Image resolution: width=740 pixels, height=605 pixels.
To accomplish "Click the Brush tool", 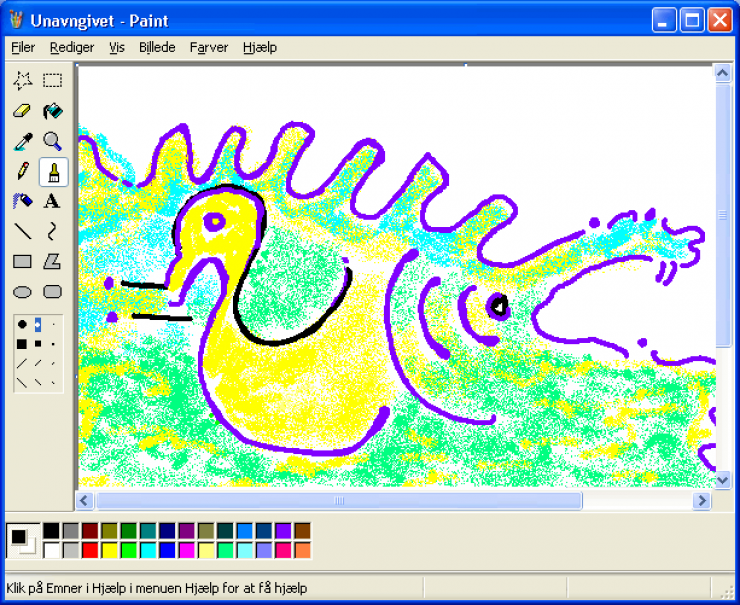I will pos(53,172).
